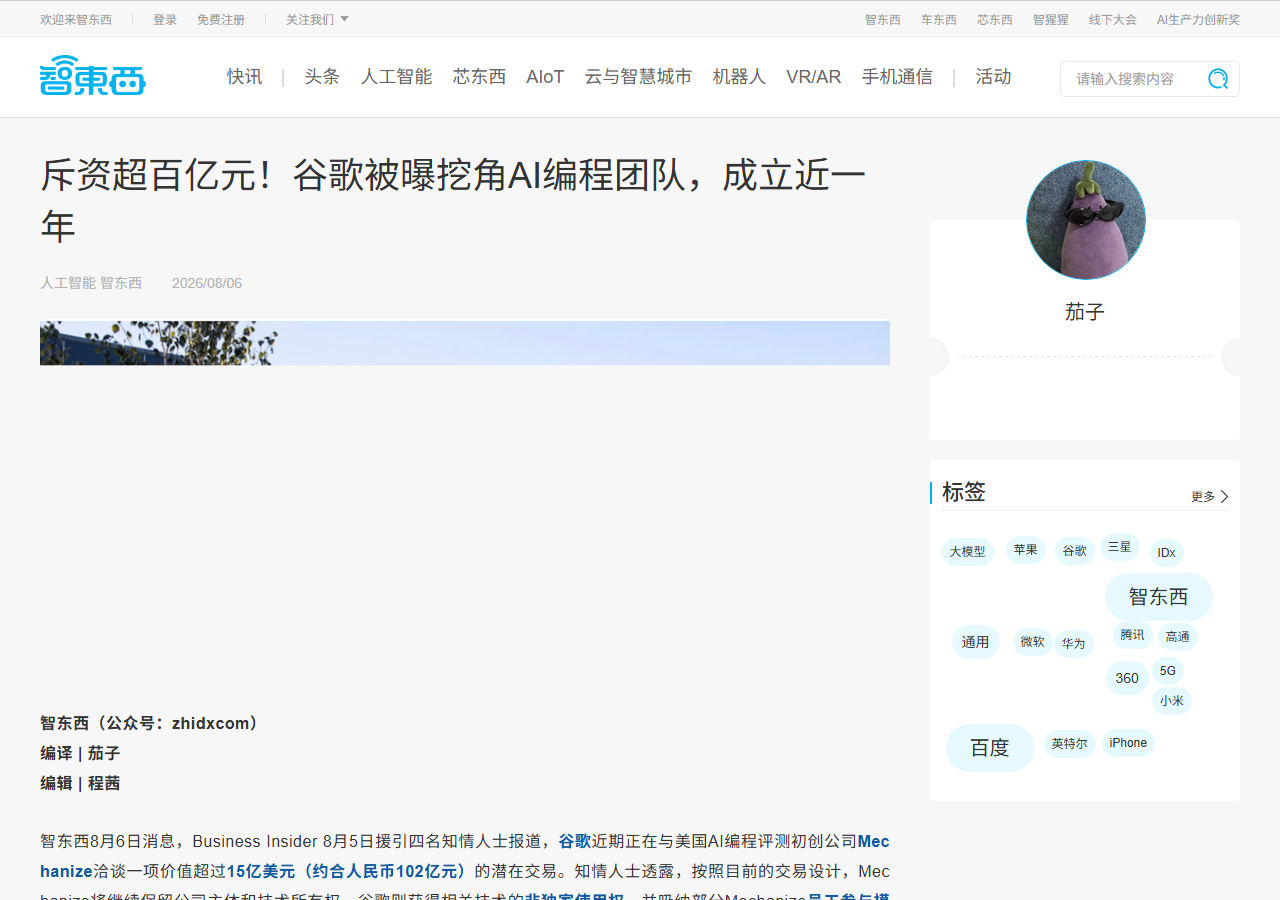1280x900 pixels.
Task: Open the AI生产力创新奖 link
Action: tap(1198, 19)
